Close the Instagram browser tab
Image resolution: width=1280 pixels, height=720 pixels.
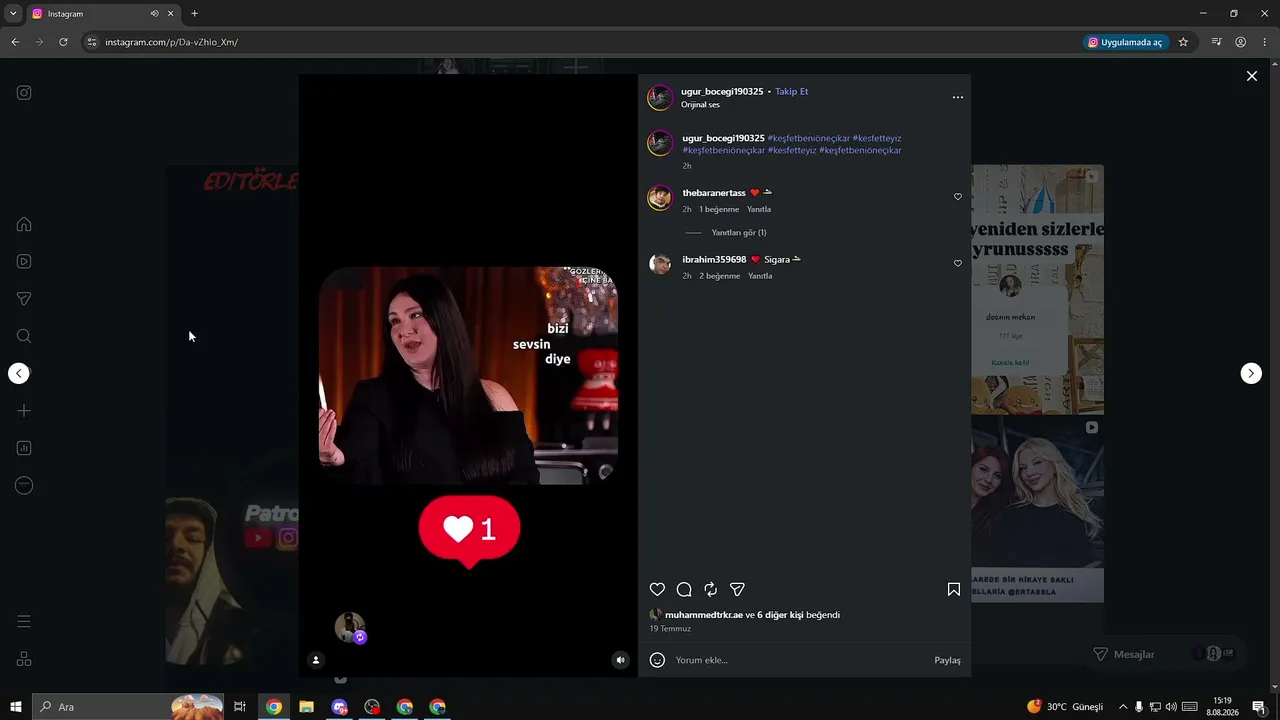(x=171, y=14)
